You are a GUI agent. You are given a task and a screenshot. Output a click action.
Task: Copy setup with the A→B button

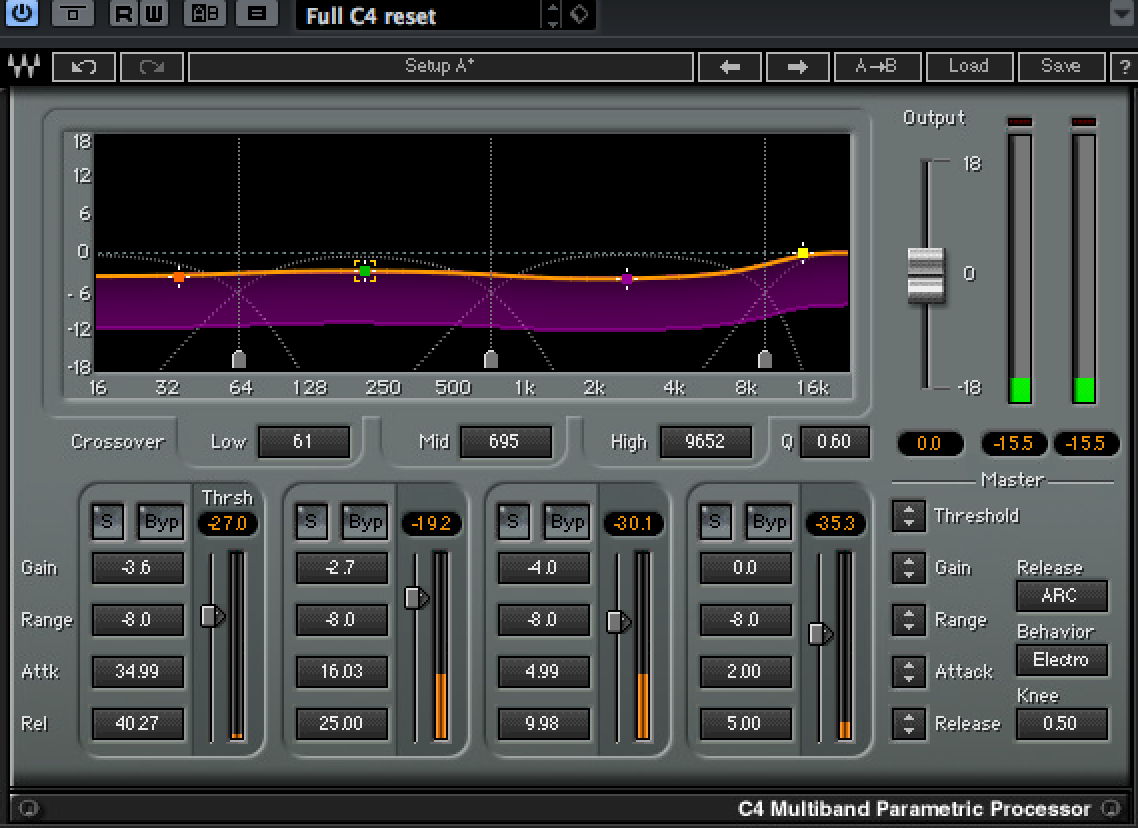877,67
